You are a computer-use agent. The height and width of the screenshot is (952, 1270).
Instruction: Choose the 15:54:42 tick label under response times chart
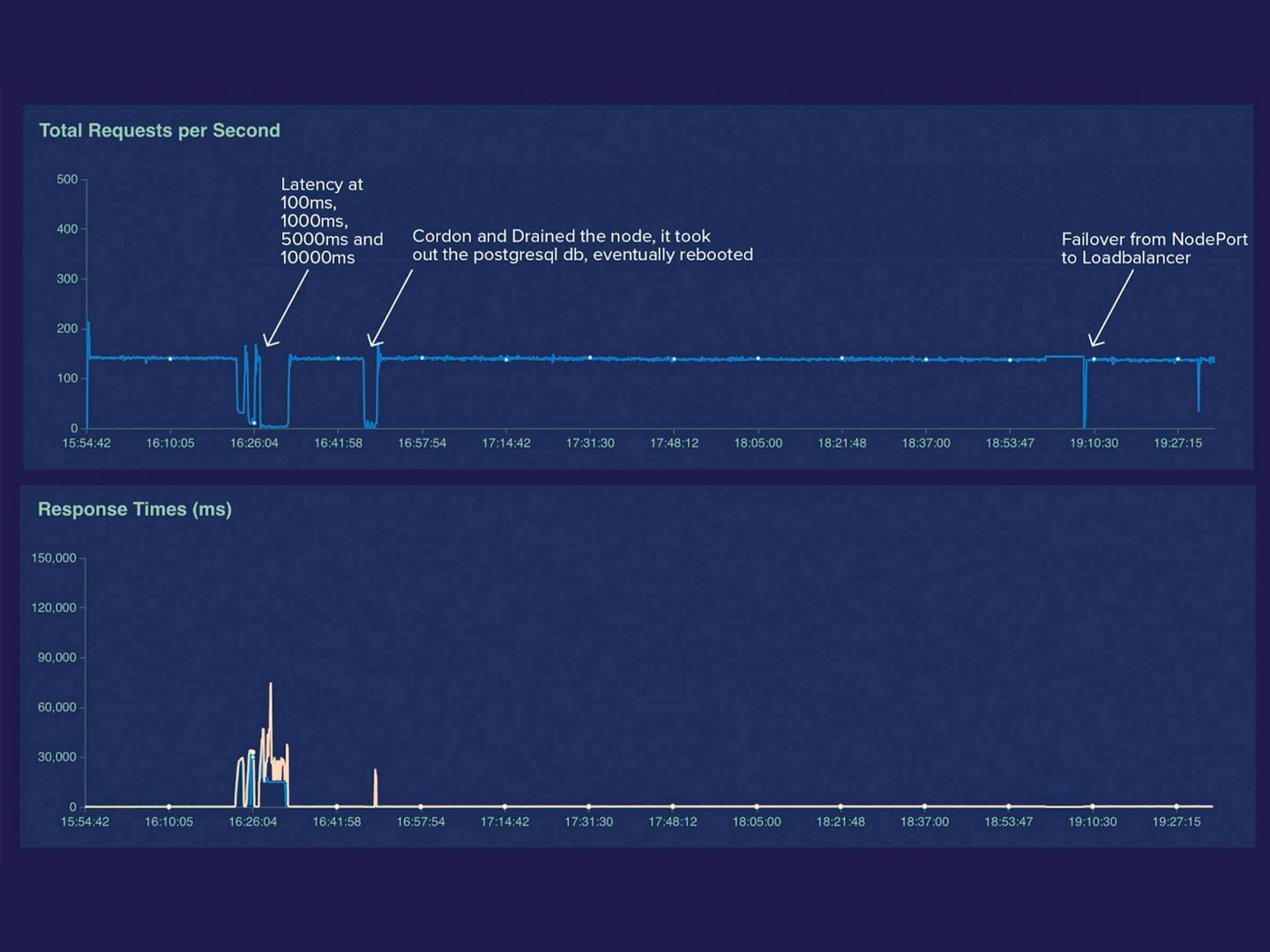[85, 822]
